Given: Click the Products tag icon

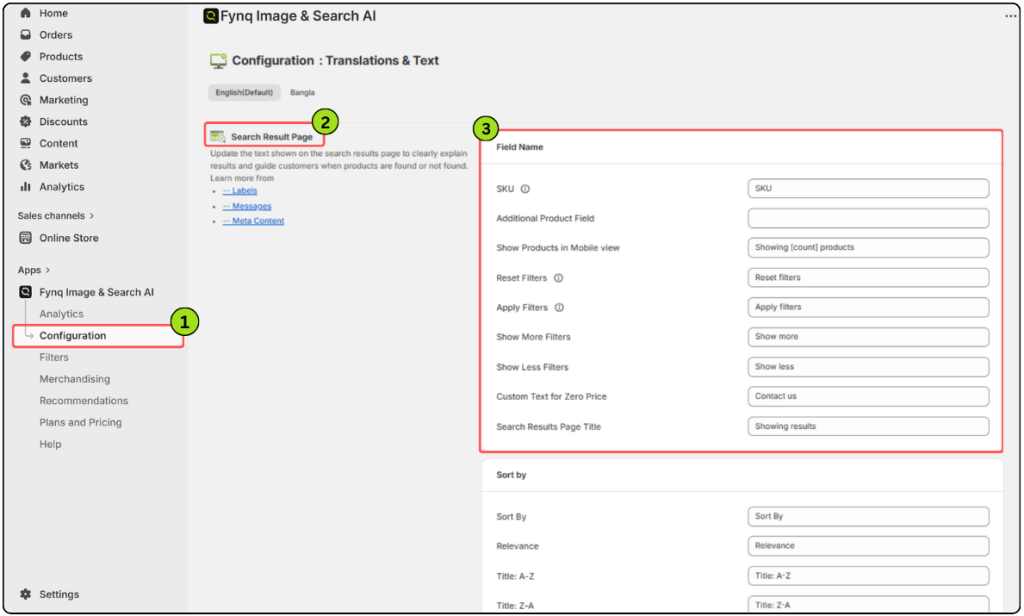Looking at the screenshot, I should [x=25, y=56].
